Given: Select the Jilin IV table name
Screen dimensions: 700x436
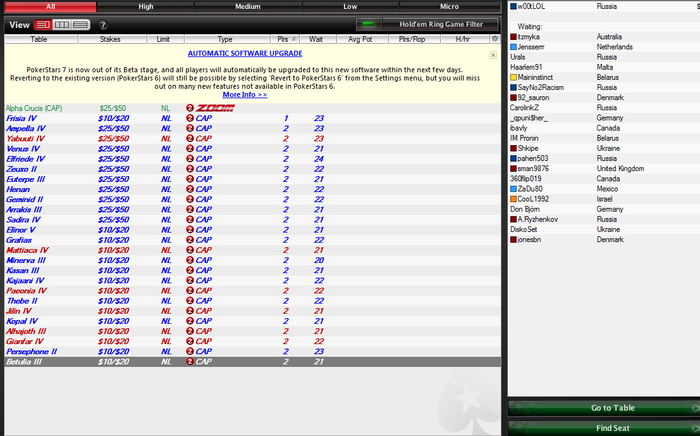Looking at the screenshot, I should 19,311.
